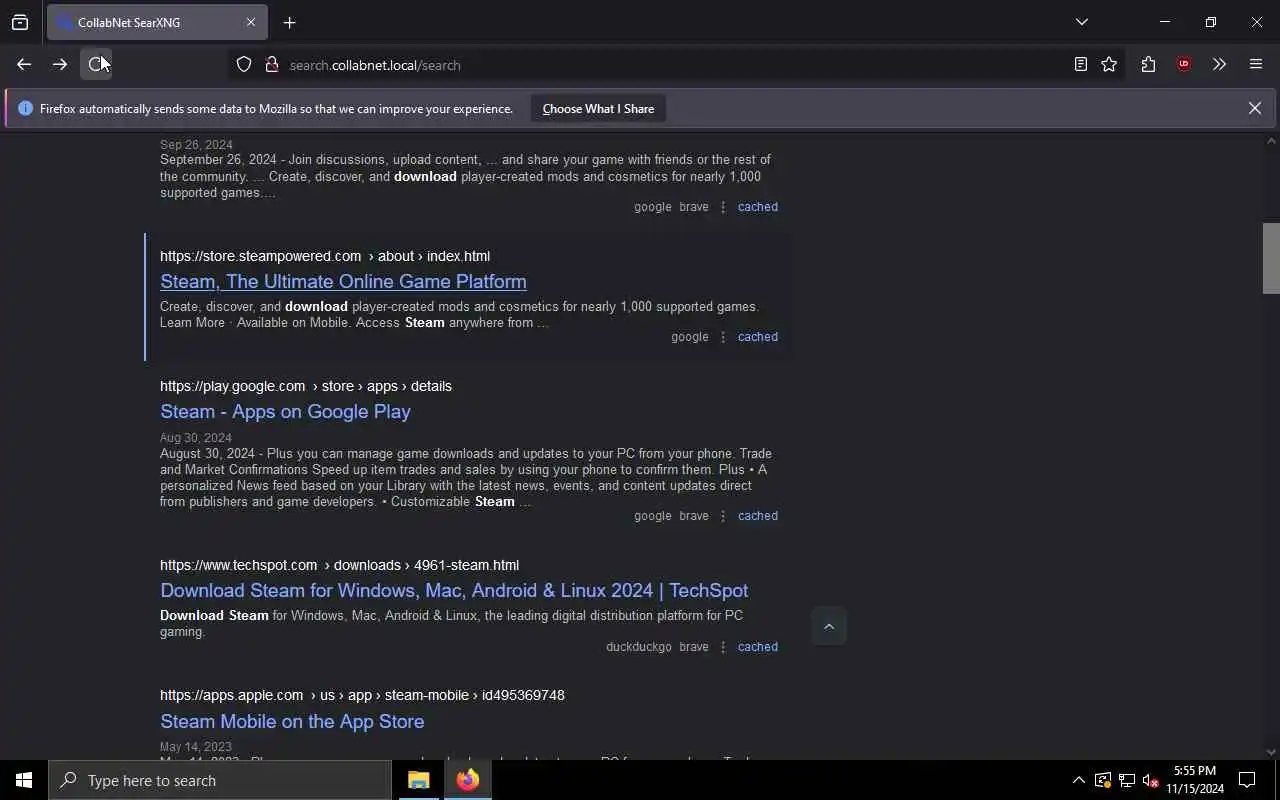1280x800 pixels.
Task: Toggle reader view icon
Action: pos(1081,65)
